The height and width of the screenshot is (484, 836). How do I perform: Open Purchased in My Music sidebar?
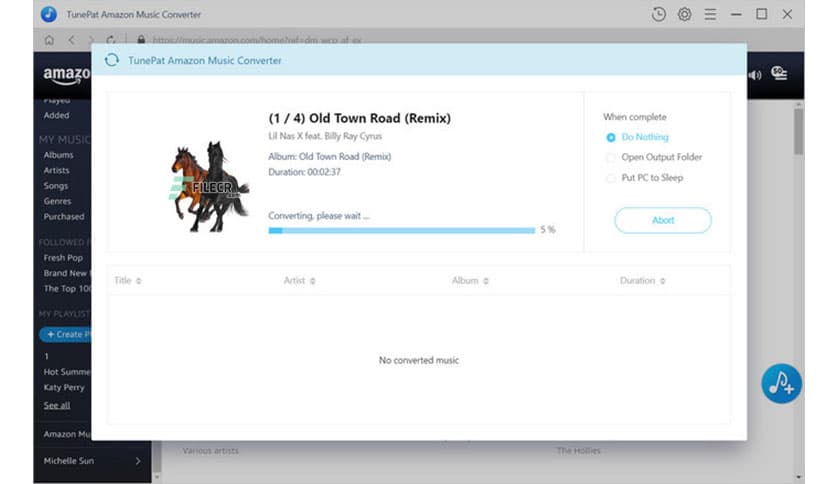(64, 217)
